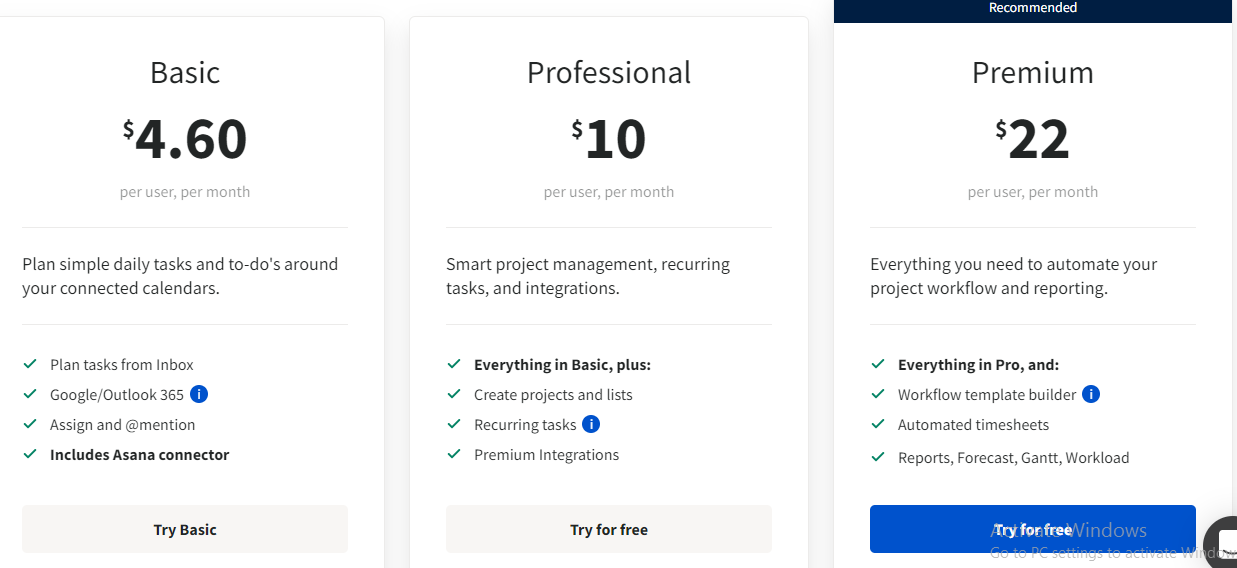Image resolution: width=1237 pixels, height=568 pixels.
Task: Select the Recommended banner above Premium
Action: click(1033, 9)
